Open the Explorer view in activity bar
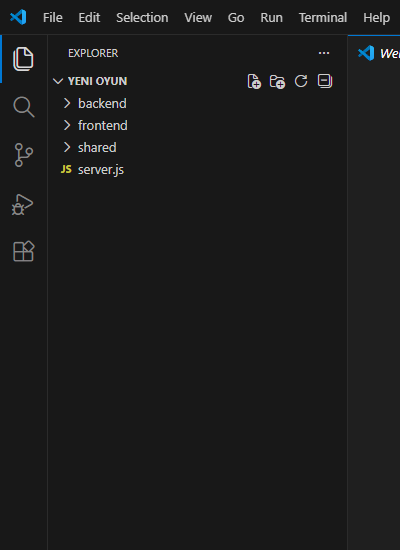Viewport: 400px width, 550px height. coord(23,59)
